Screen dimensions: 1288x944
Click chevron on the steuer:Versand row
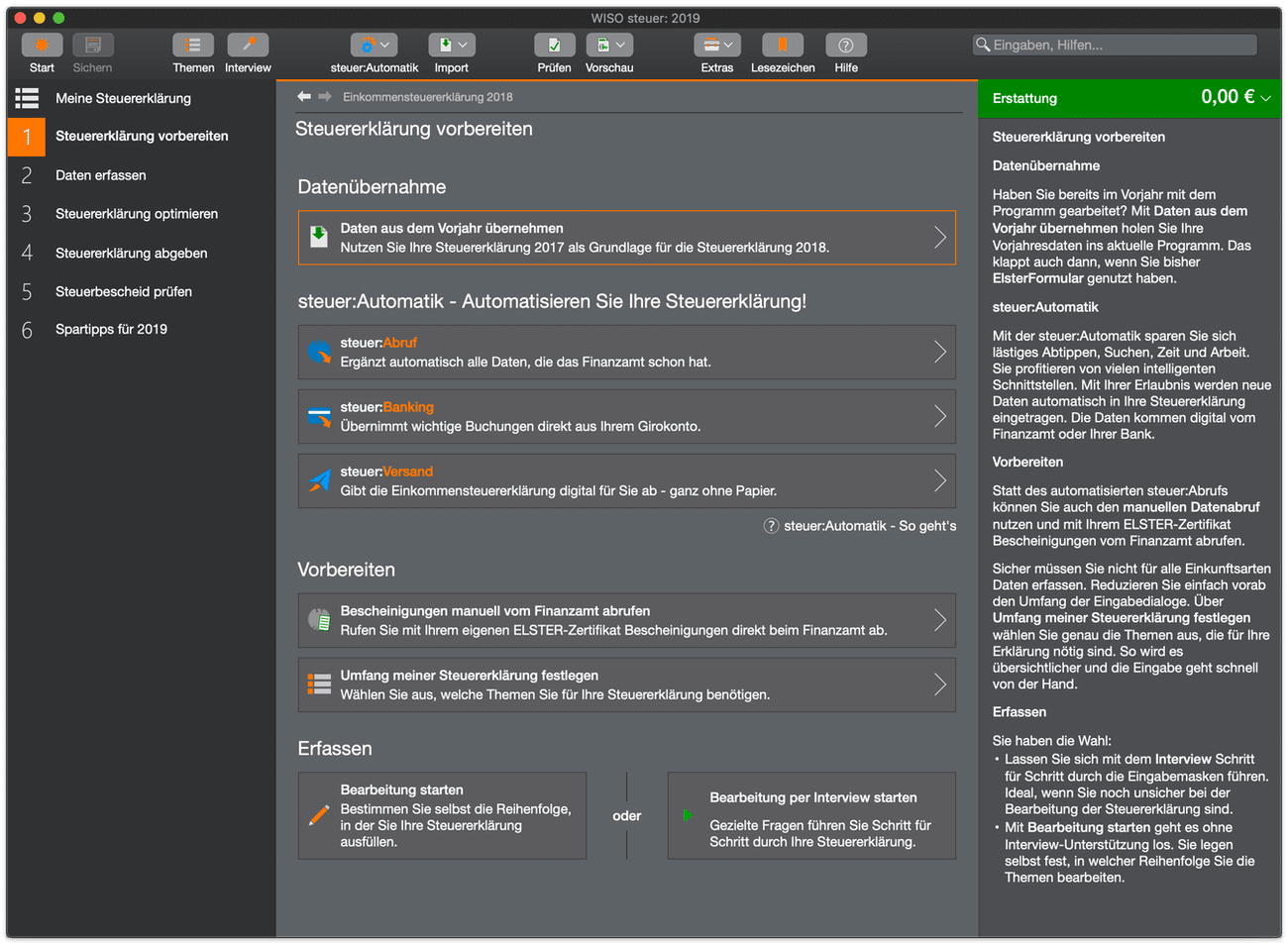pos(939,481)
